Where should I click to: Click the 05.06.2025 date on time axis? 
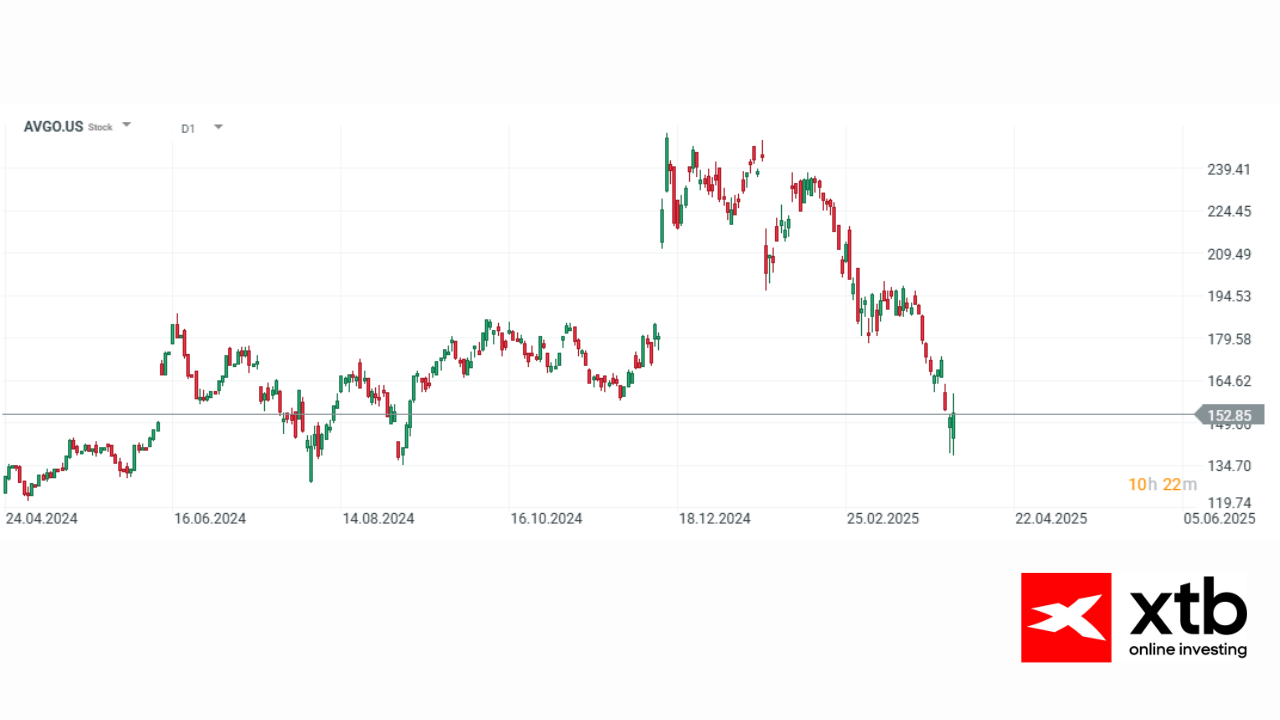pyautogui.click(x=1219, y=518)
